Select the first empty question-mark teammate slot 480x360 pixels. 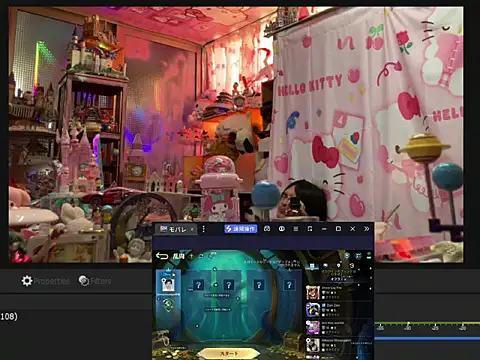click(199, 285)
